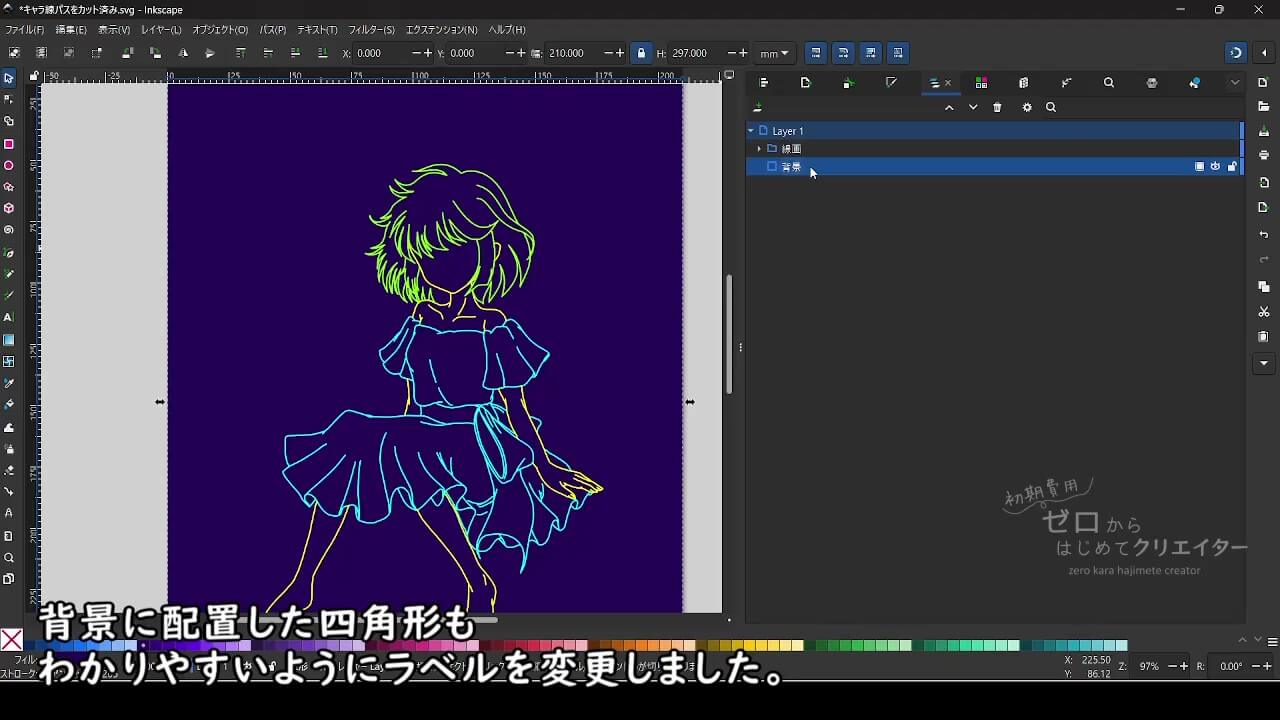The width and height of the screenshot is (1280, 720).
Task: Click the no-paint X swatch in palette
Action: [12, 640]
